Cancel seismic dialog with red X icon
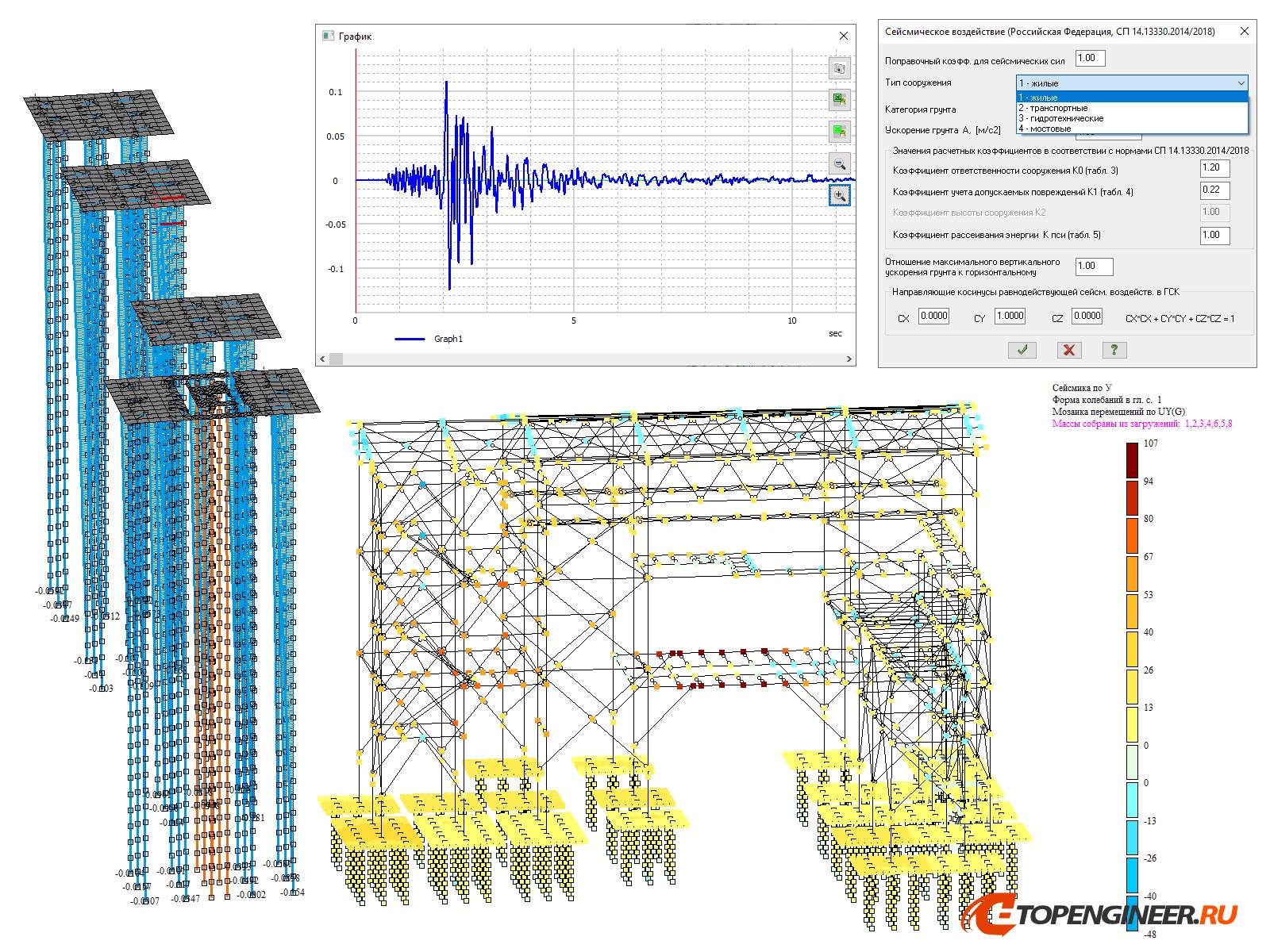This screenshot has width=1270, height=952. [x=1068, y=350]
